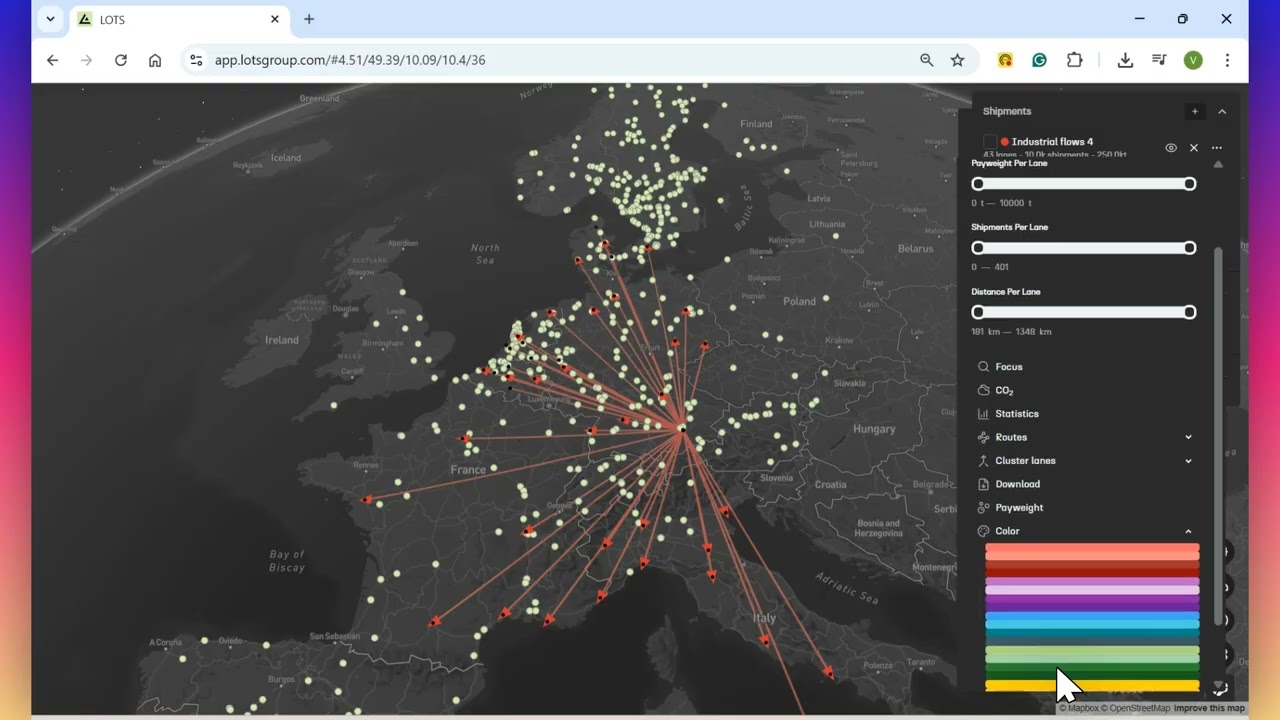The height and width of the screenshot is (720, 1280).
Task: Click the panel scroll-up arrow
Action: [x=1218, y=164]
